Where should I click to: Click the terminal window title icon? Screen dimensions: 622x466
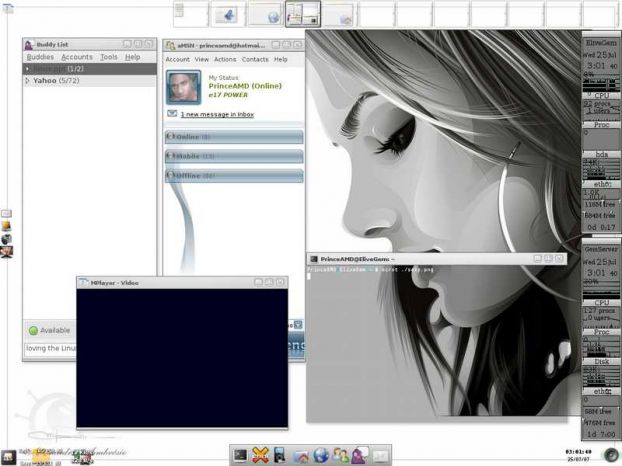(314, 259)
